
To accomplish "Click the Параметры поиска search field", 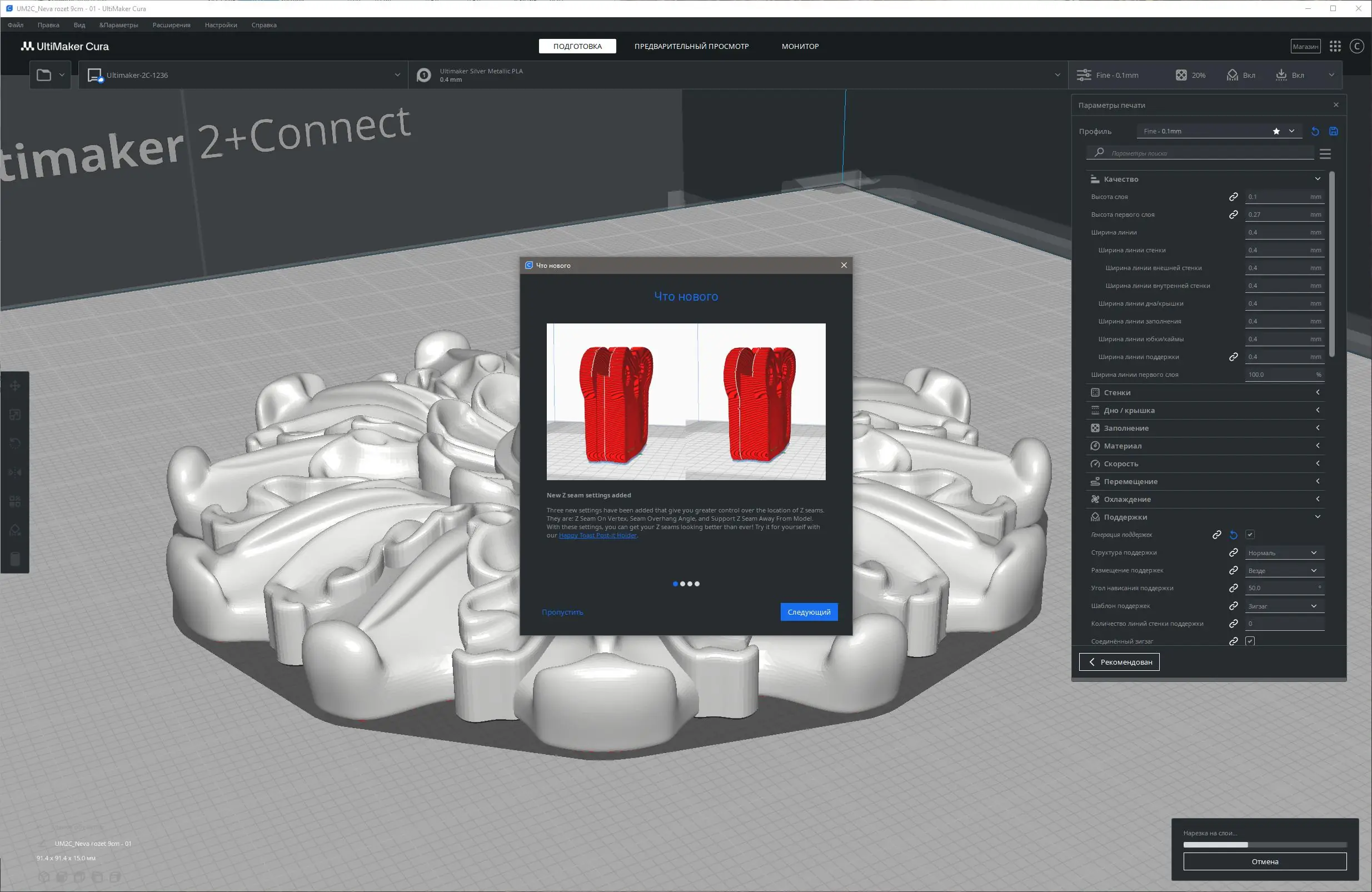I will click(1205, 153).
